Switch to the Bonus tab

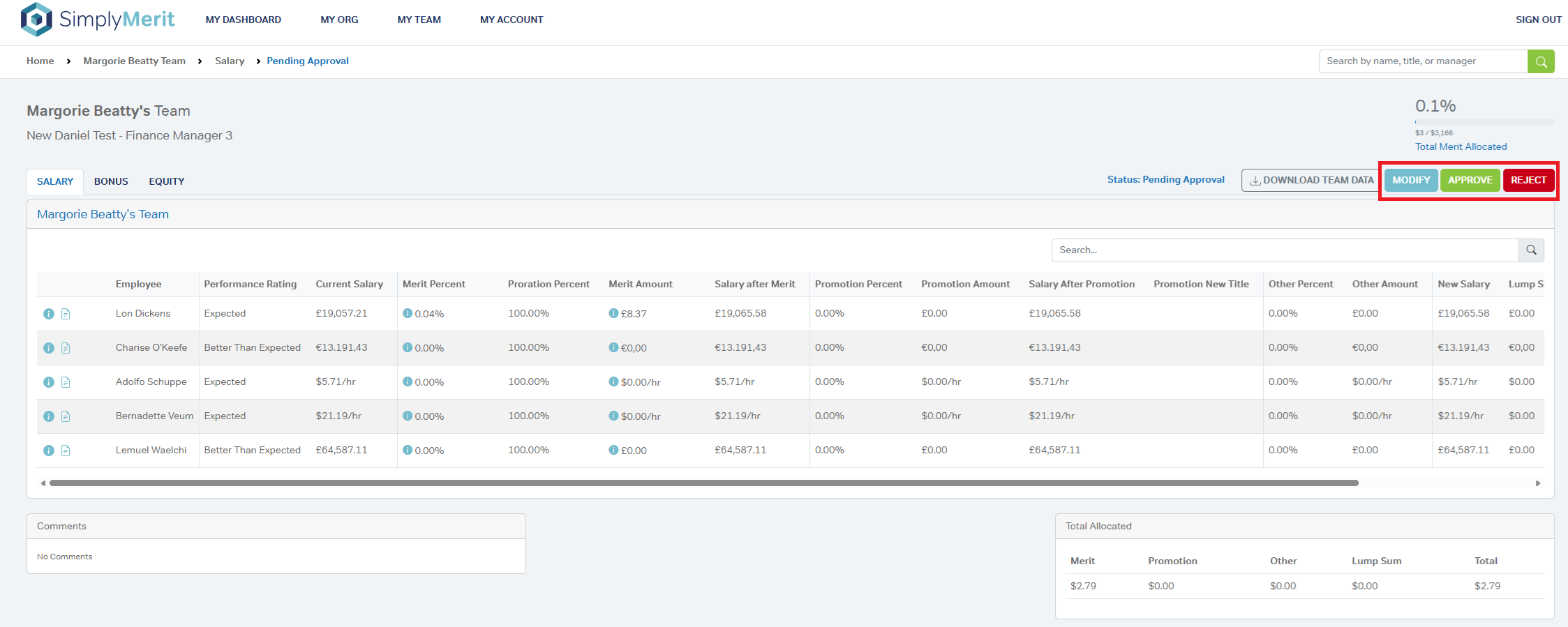tap(111, 181)
